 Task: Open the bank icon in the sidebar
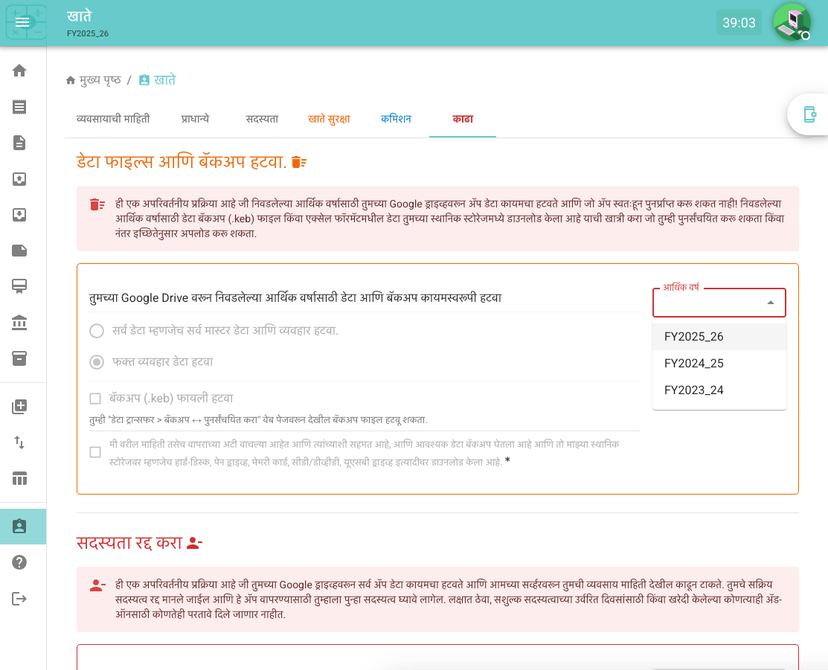(19, 322)
